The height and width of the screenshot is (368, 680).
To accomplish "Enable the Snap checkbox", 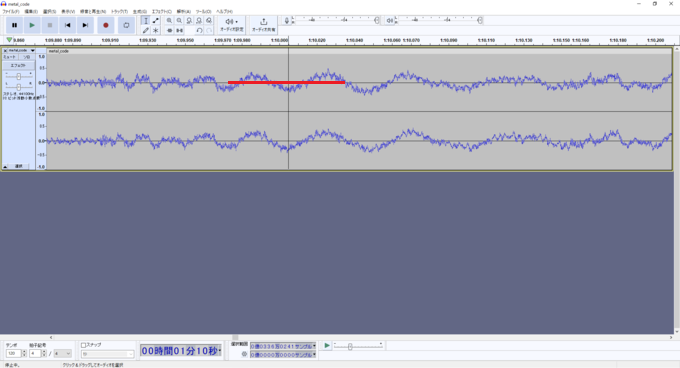I will pos(83,345).
